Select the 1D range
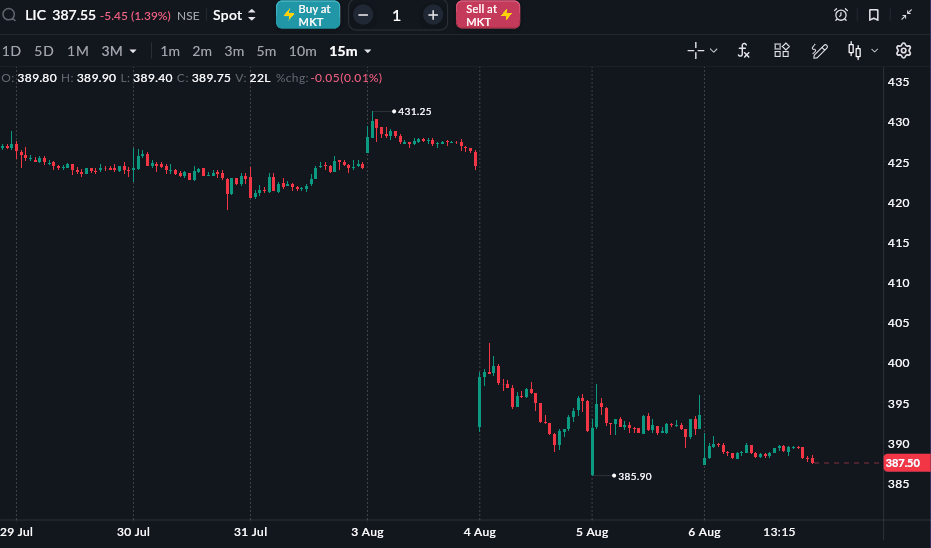Viewport: 931px width, 548px height. pyautogui.click(x=11, y=51)
